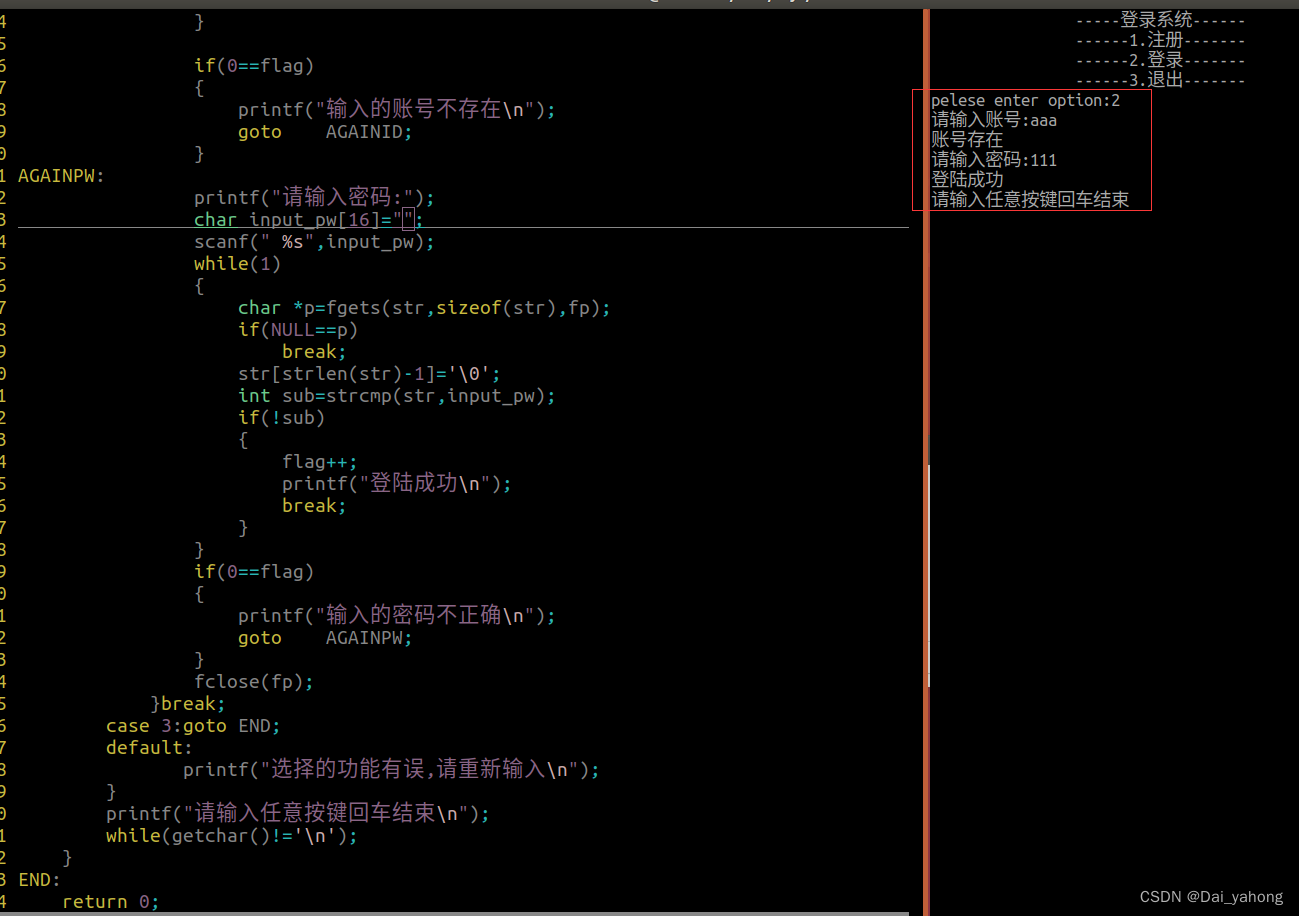
Task: Click "登陆成功" in the terminal output pane
Action: pyautogui.click(x=967, y=180)
